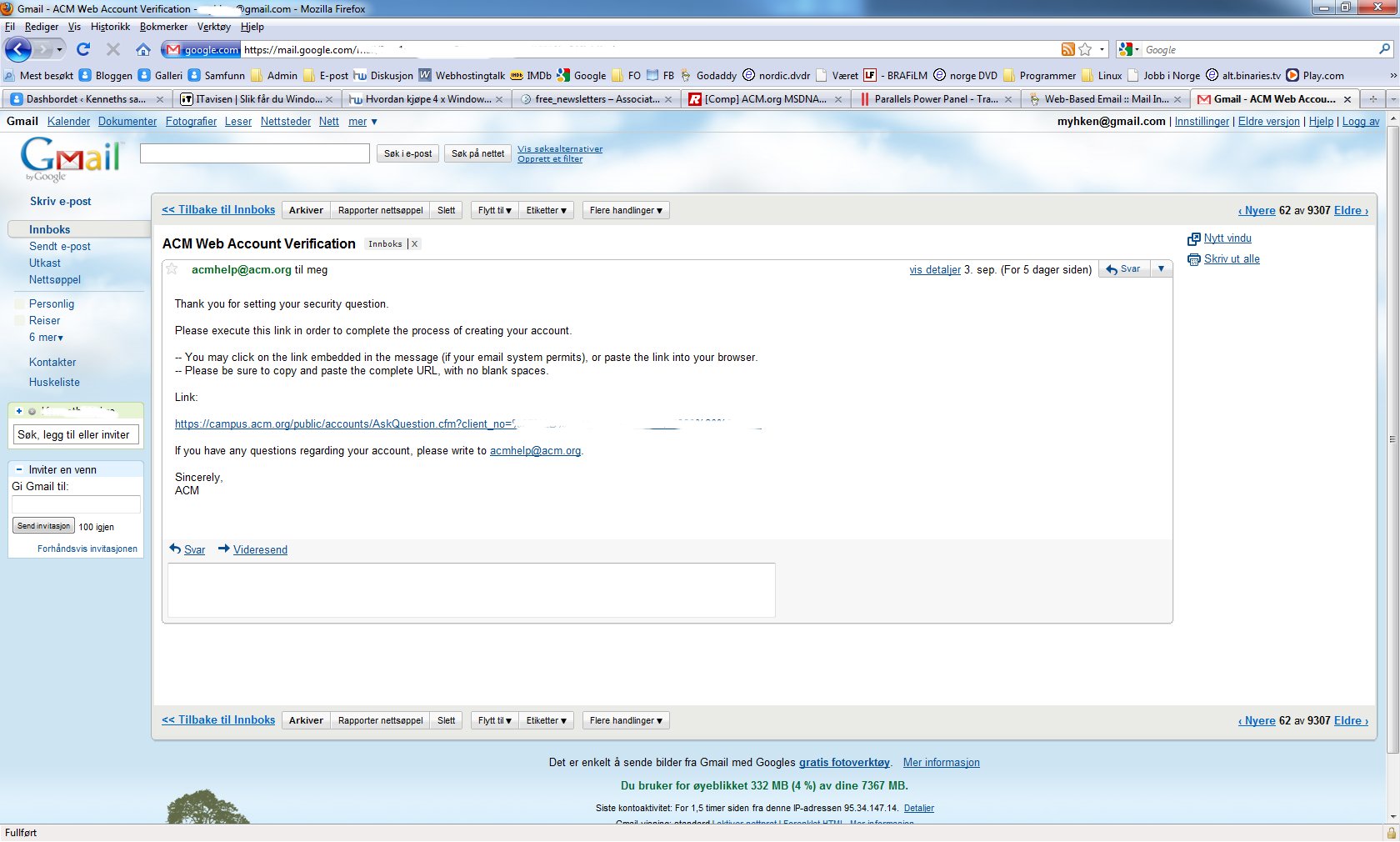Expand the mer menu in Google bar
The width and height of the screenshot is (1400, 842).
(x=362, y=122)
